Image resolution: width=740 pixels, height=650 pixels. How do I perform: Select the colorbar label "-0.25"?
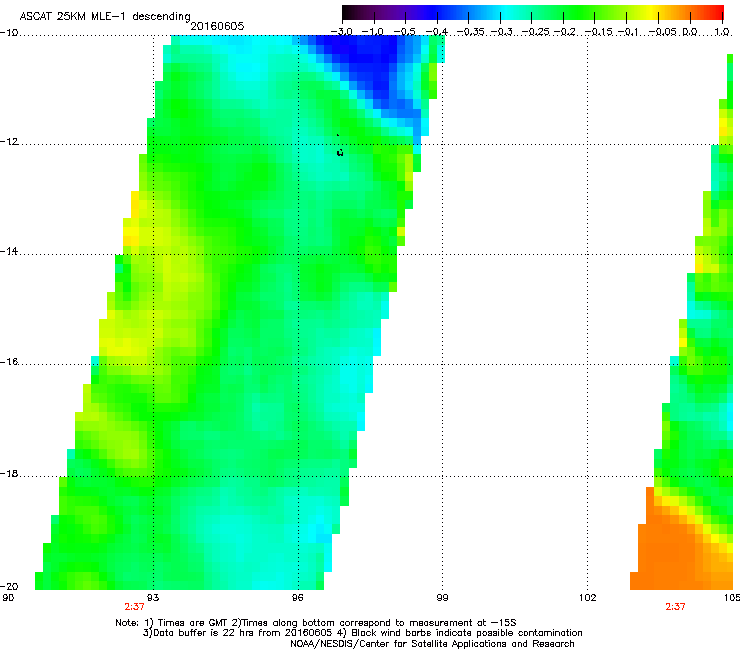pyautogui.click(x=535, y=32)
